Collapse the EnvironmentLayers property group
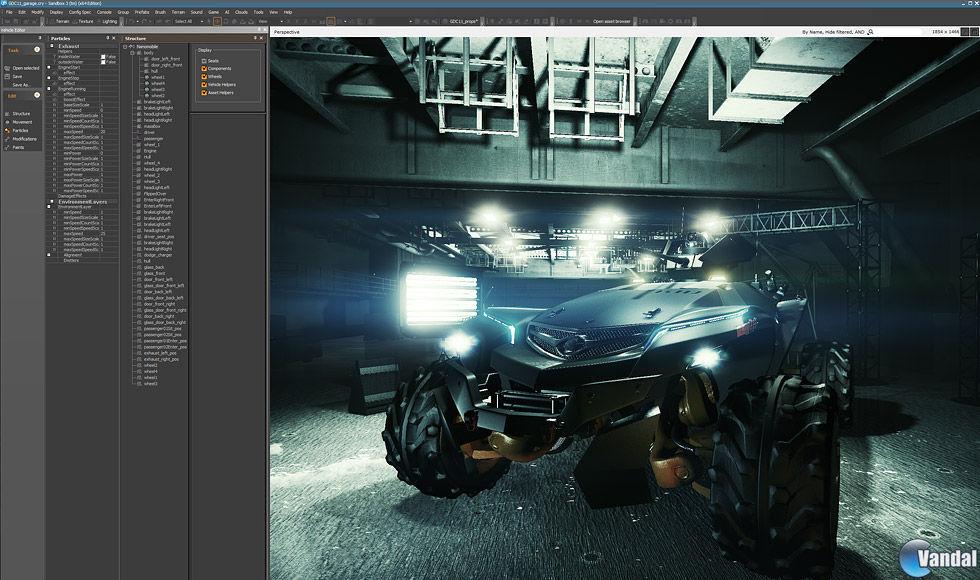Screen dimensions: 980x580 52,202
